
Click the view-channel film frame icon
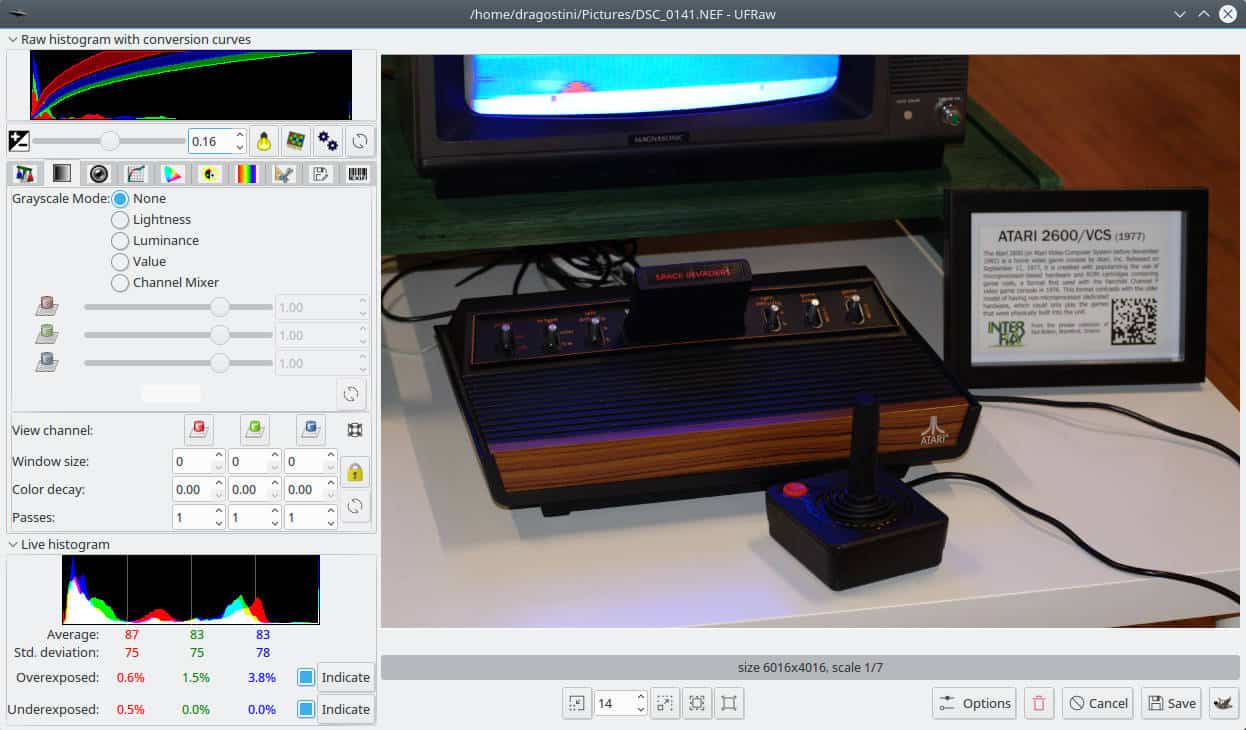(354, 430)
